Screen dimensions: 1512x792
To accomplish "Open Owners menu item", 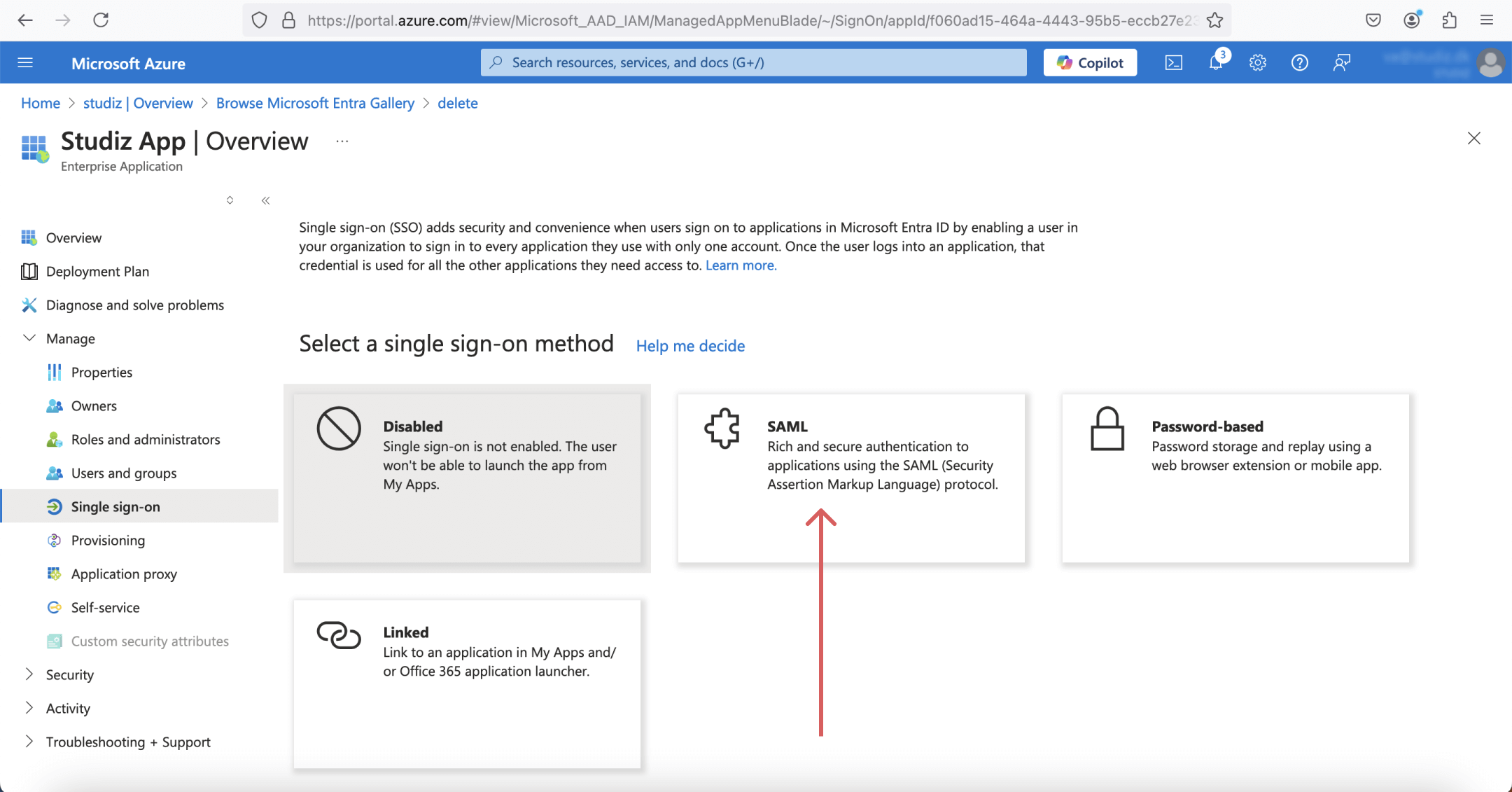I will (x=140, y=406).
